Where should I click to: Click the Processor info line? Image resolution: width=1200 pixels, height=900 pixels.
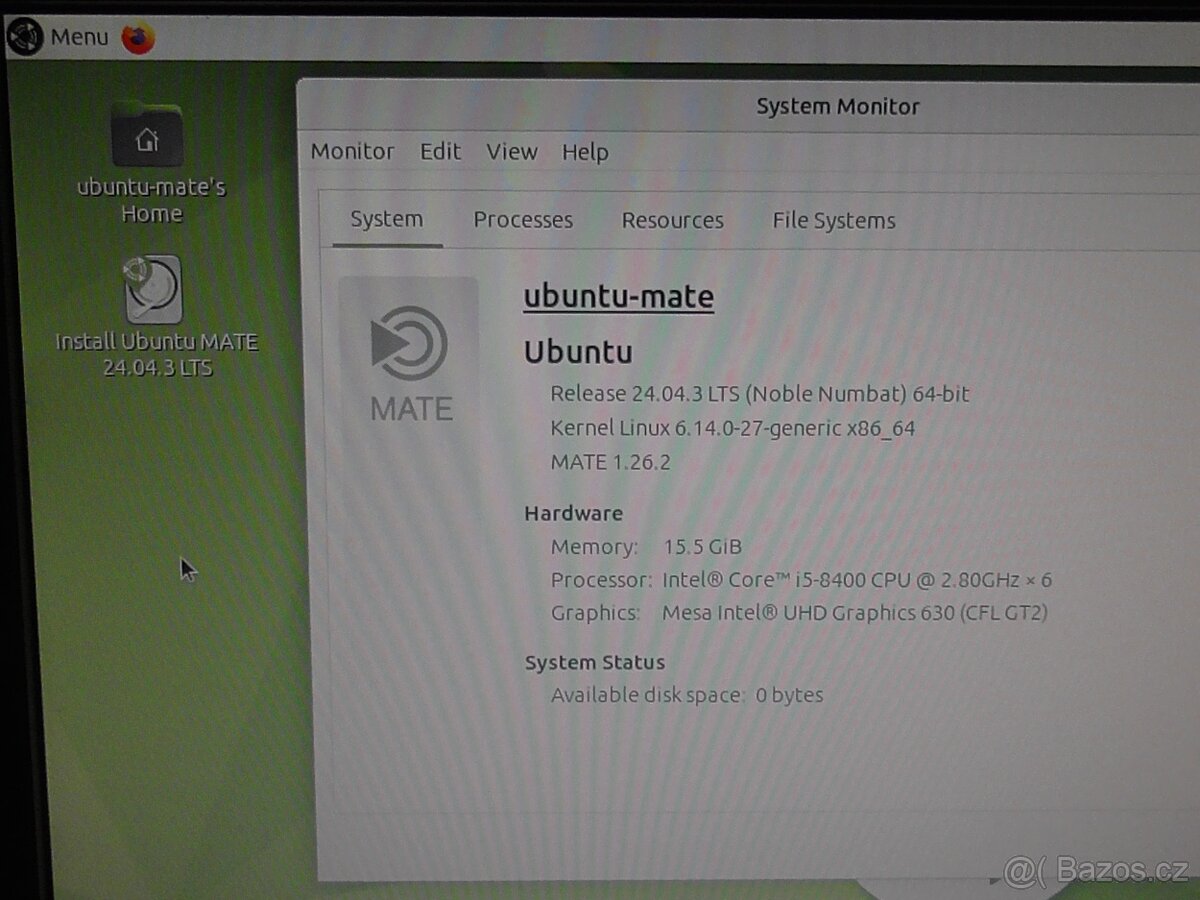pyautogui.click(x=800, y=580)
